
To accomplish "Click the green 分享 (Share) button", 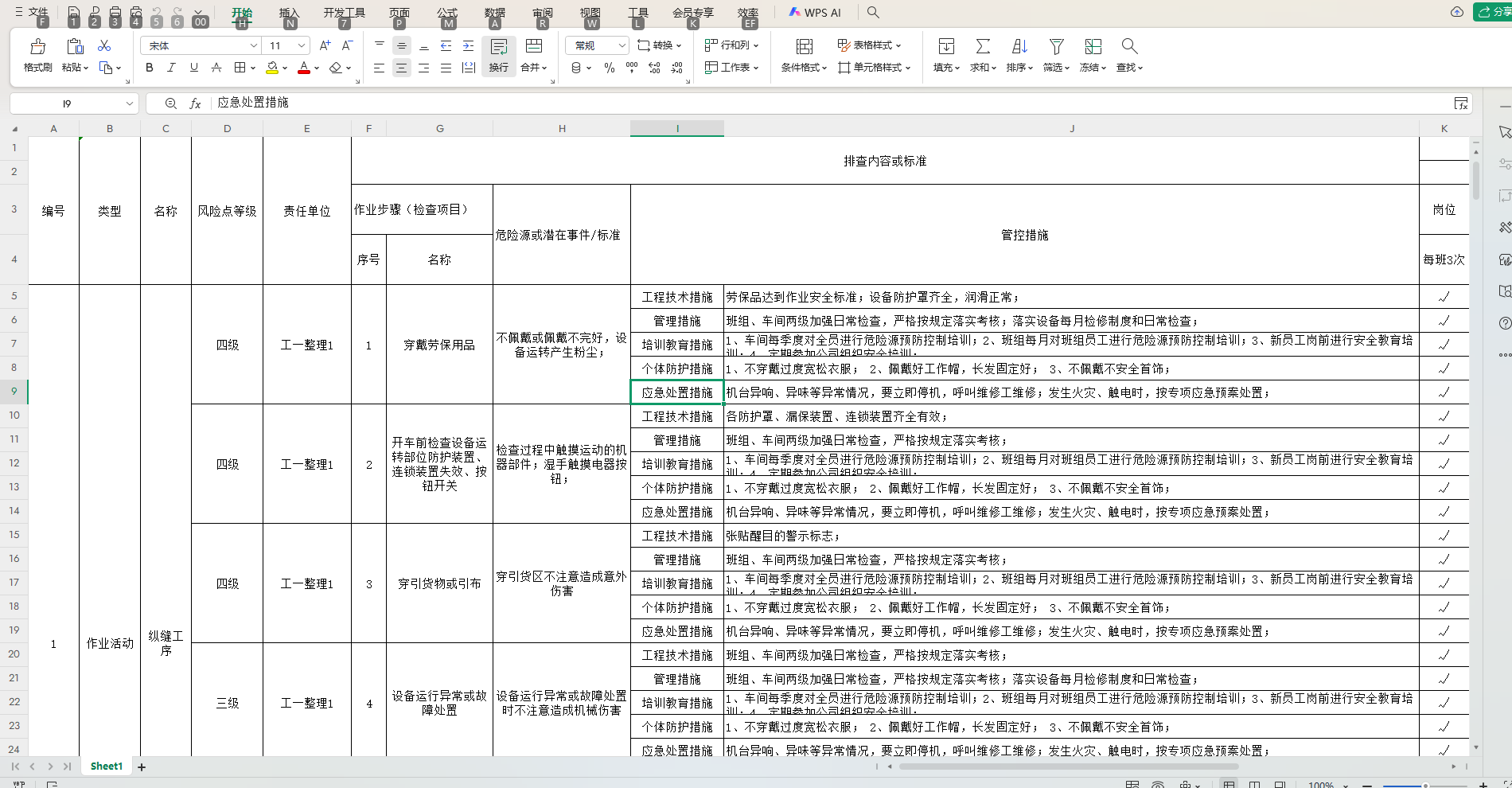I will 1494,12.
